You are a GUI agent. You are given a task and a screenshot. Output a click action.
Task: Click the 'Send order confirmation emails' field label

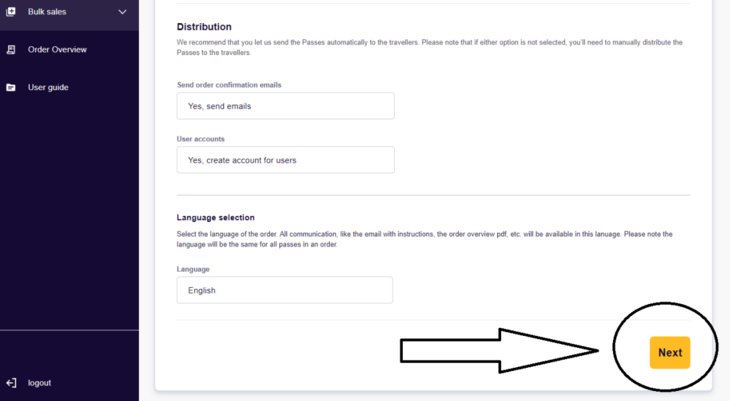point(229,85)
